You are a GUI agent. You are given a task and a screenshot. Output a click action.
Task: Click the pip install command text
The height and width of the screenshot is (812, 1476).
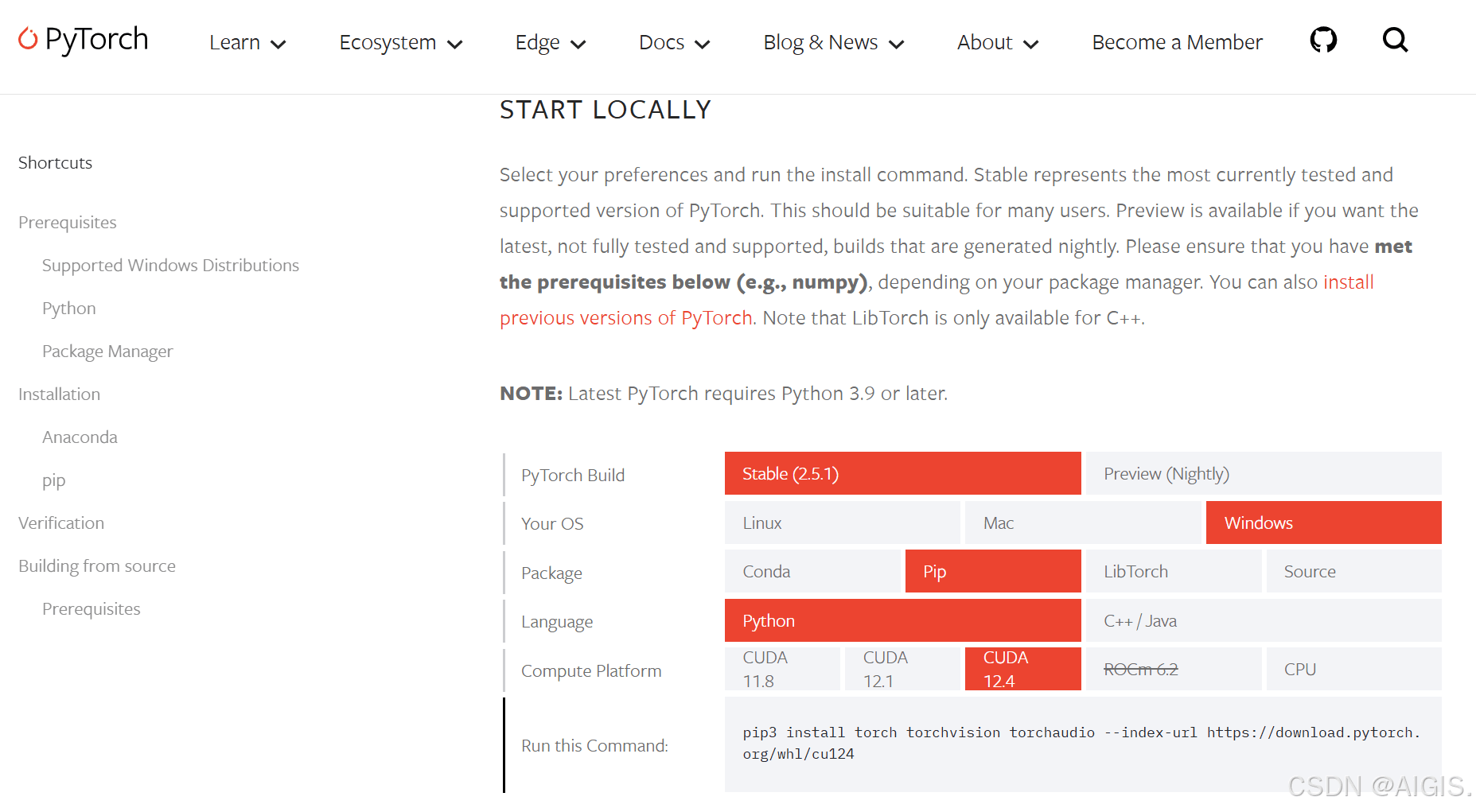1081,743
